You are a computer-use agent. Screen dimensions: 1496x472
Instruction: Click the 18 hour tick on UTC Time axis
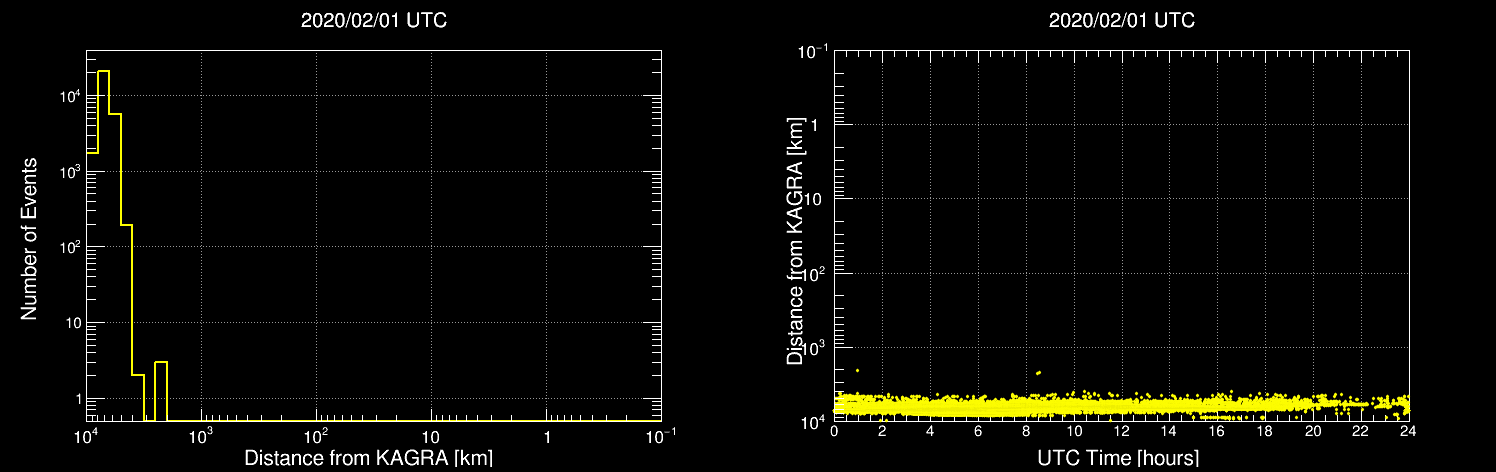click(1265, 432)
